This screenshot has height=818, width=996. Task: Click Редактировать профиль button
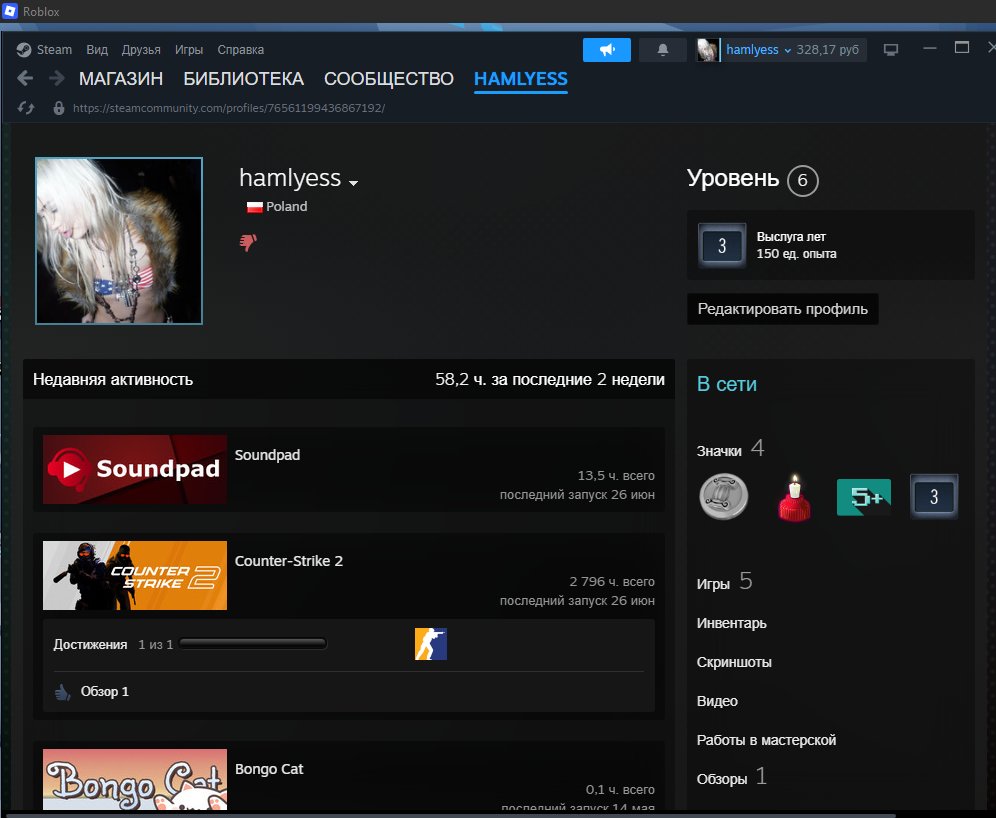(x=783, y=309)
